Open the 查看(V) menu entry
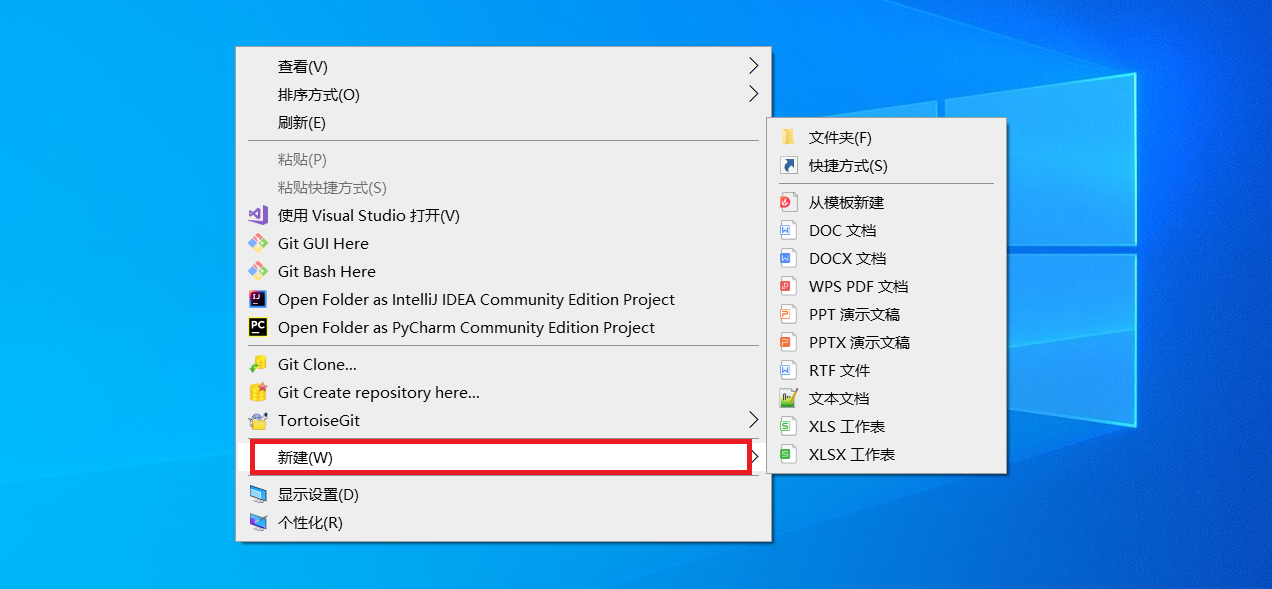The image size is (1272, 589). [x=503, y=67]
